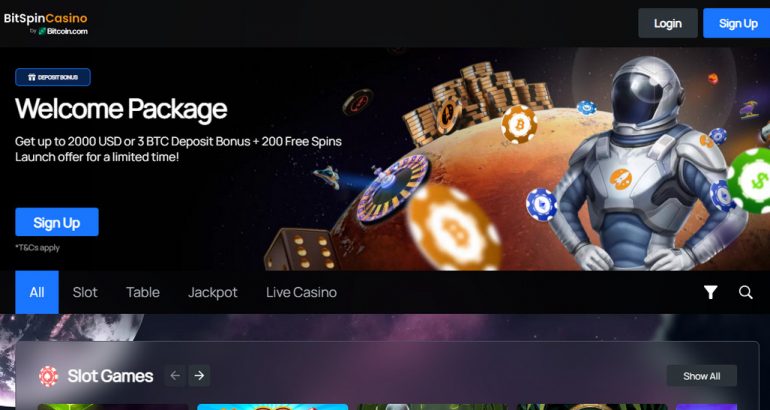Open the Table games tab
The height and width of the screenshot is (410, 770).
click(142, 292)
